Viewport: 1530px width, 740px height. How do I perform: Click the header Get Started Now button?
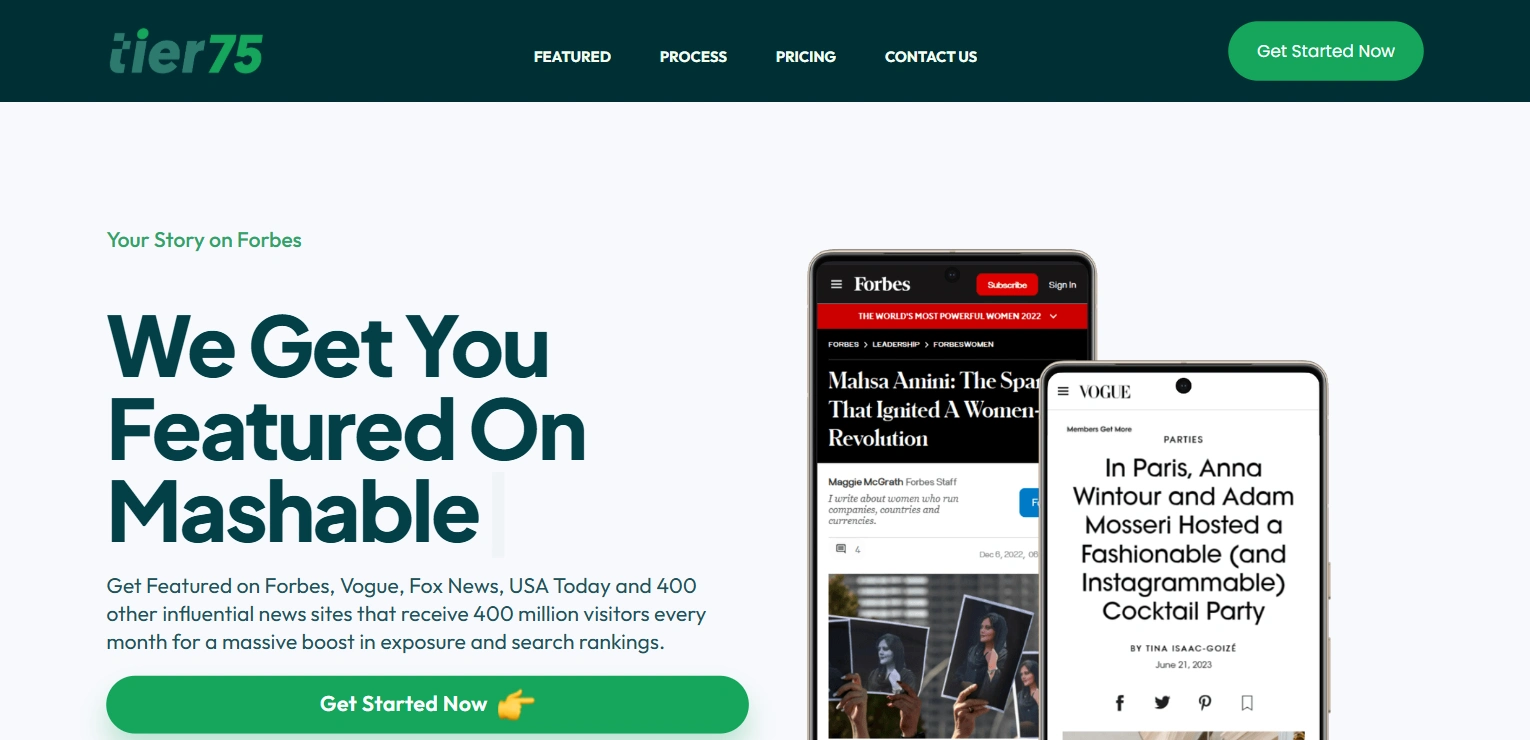click(1325, 51)
